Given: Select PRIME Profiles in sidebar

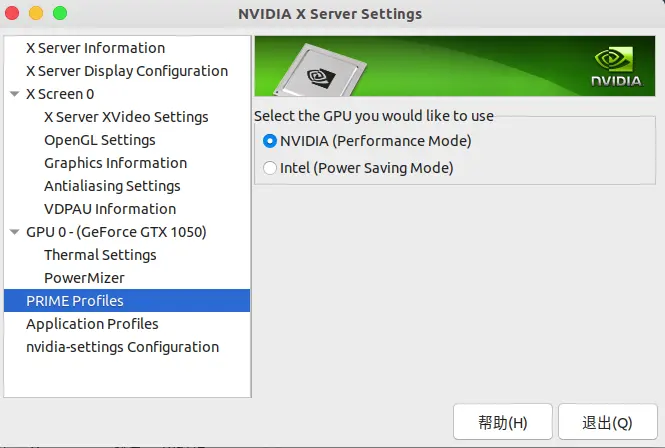Looking at the screenshot, I should coord(127,301).
